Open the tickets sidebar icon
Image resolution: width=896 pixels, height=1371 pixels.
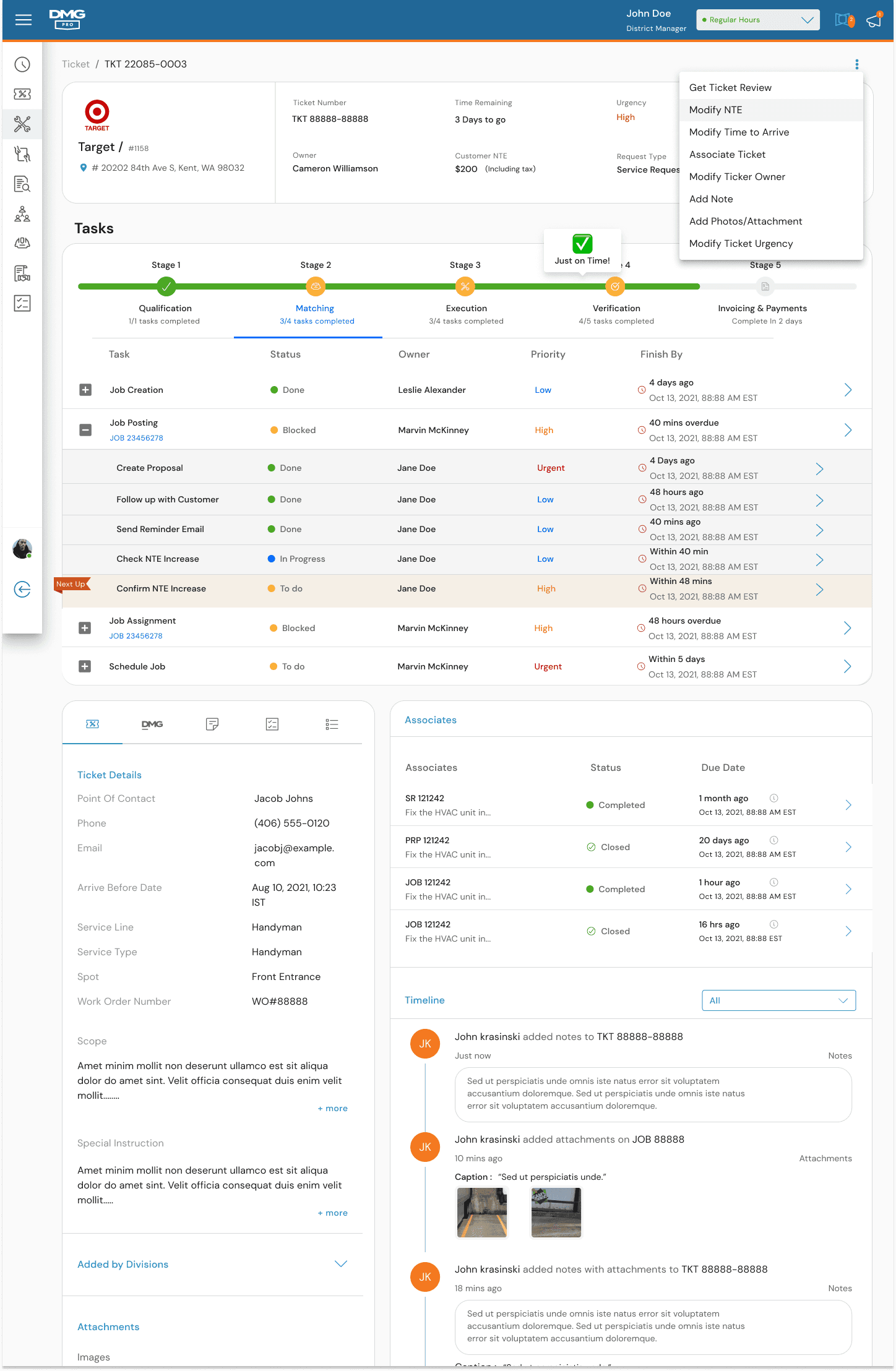tap(22, 94)
